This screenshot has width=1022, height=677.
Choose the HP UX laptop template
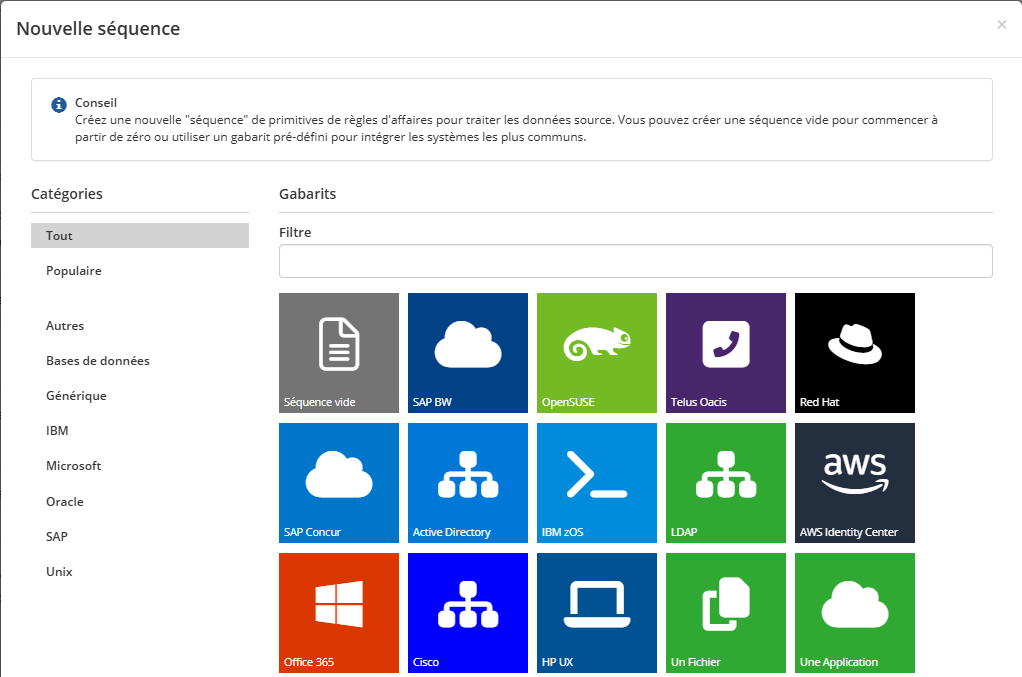[x=596, y=611]
